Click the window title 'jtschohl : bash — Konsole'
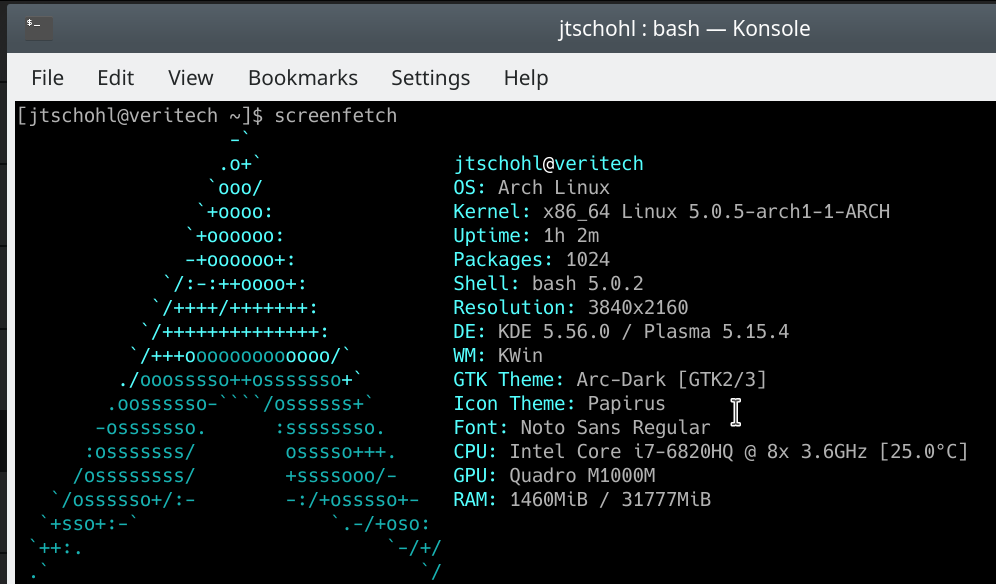Viewport: 996px width, 584px height. click(x=684, y=29)
